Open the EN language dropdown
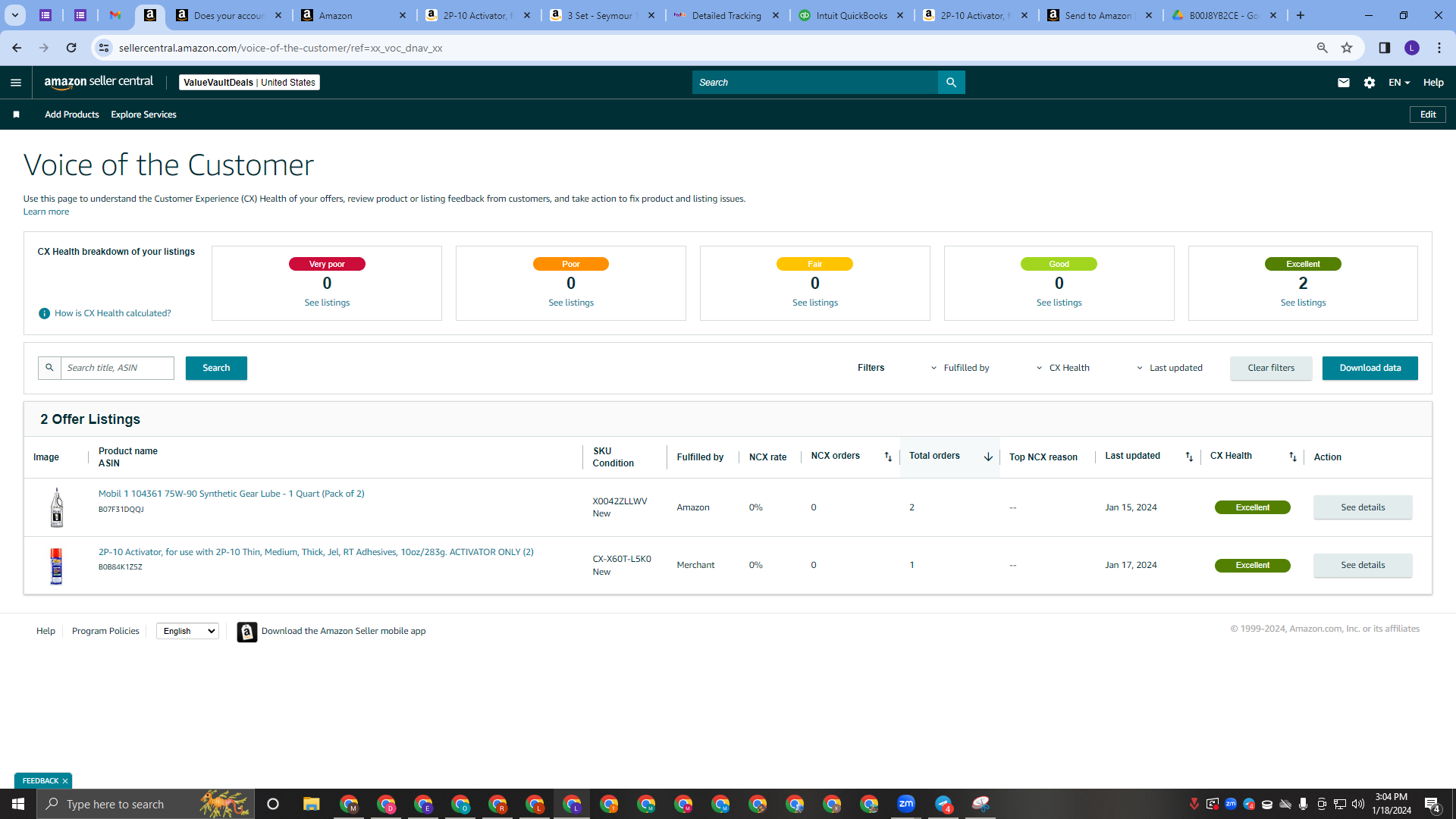 coord(1399,83)
